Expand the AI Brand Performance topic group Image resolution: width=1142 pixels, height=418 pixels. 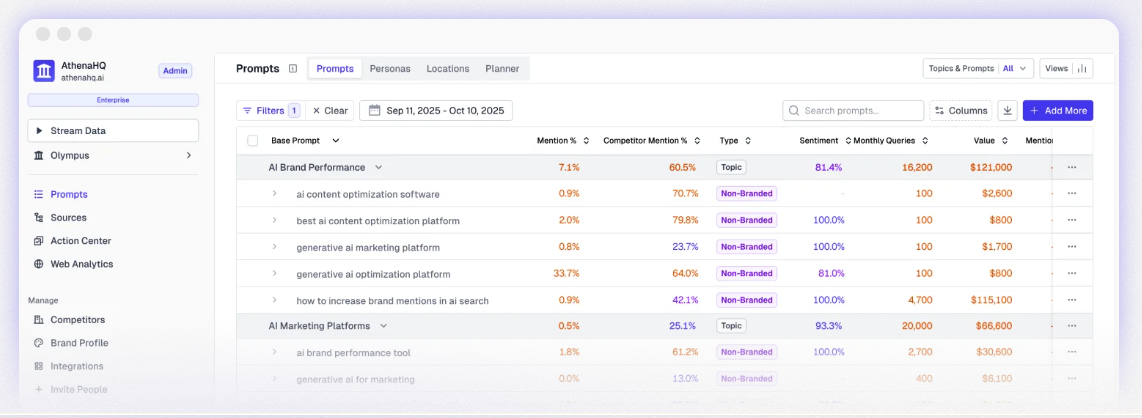click(x=379, y=168)
